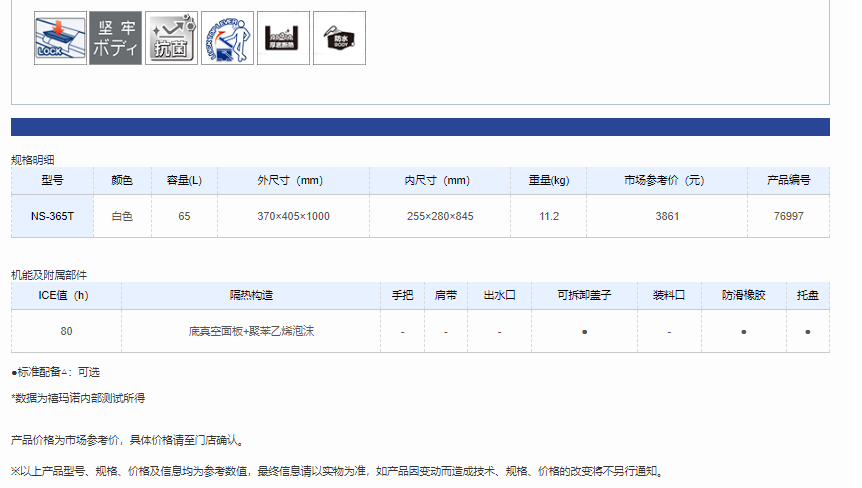This screenshot has width=862, height=488.
Task: Select the 底真空面板+聚苯乙烯泡沫 insulation cell
Action: (x=251, y=331)
